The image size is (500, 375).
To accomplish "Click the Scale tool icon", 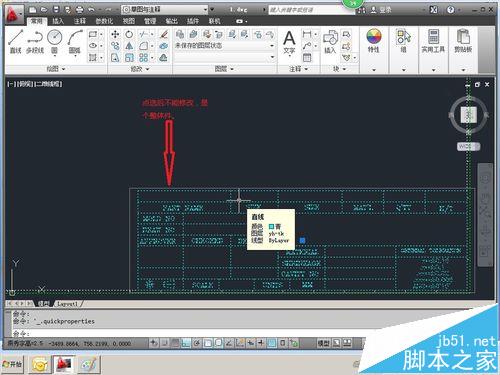I will coord(129,58).
